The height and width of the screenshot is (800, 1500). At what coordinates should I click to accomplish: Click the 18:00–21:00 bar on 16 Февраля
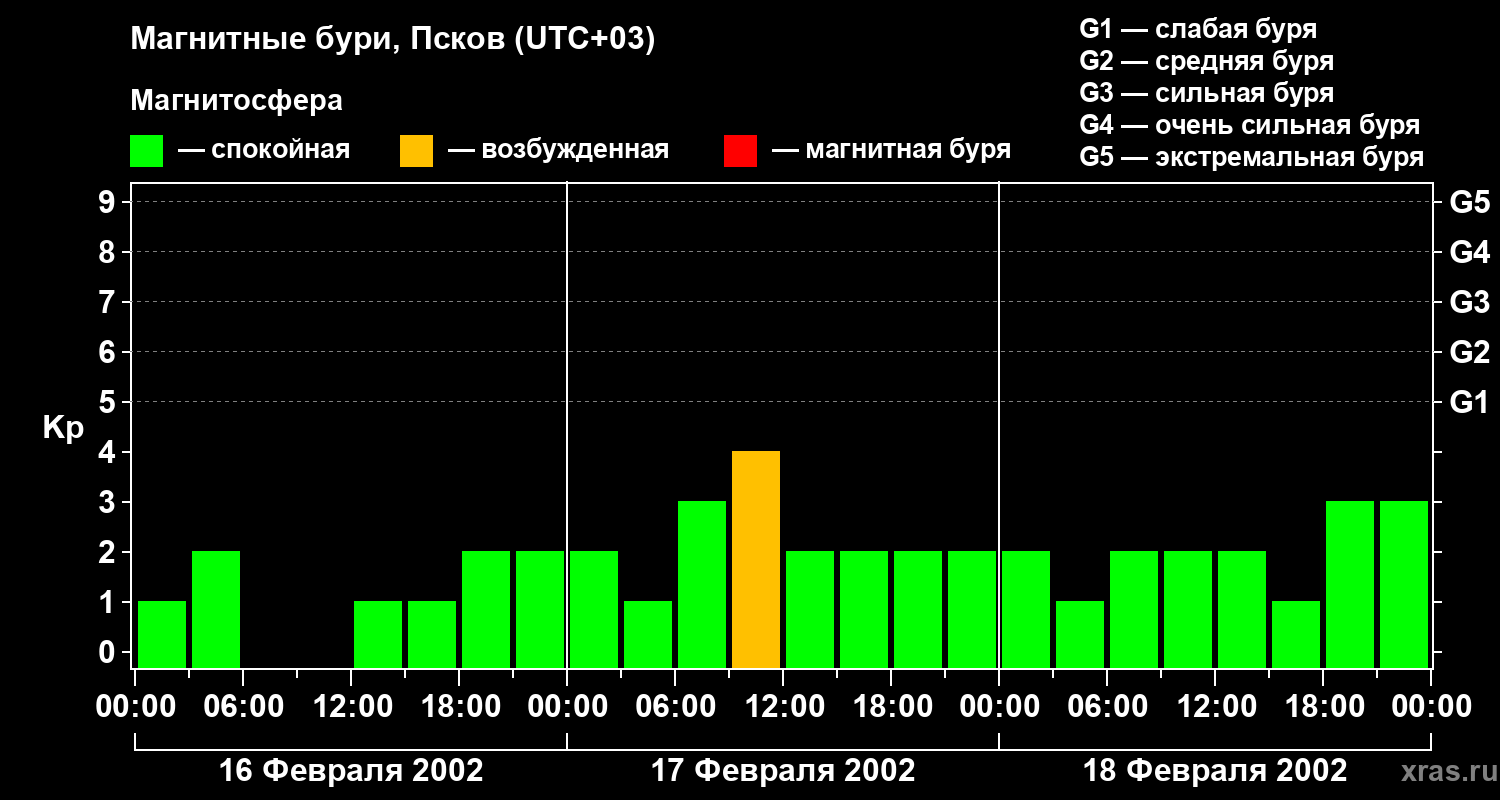486,609
